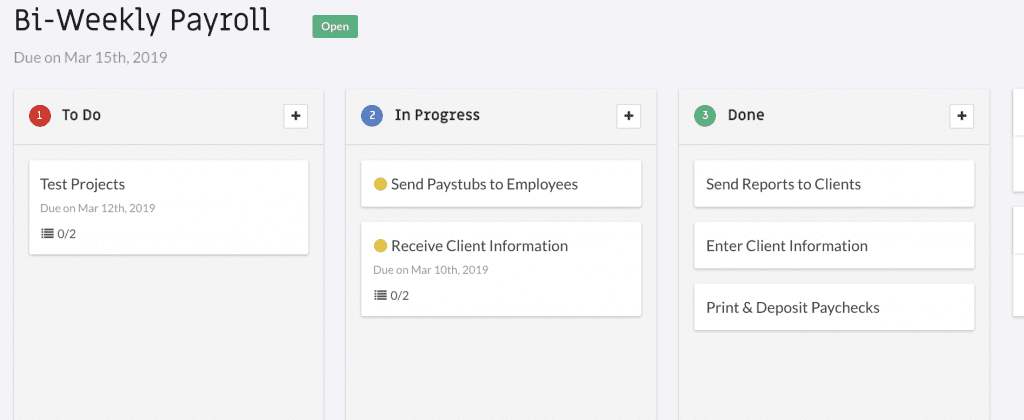Open Receive Client Information card
Screen dimensions: 1024x420
click(501, 269)
